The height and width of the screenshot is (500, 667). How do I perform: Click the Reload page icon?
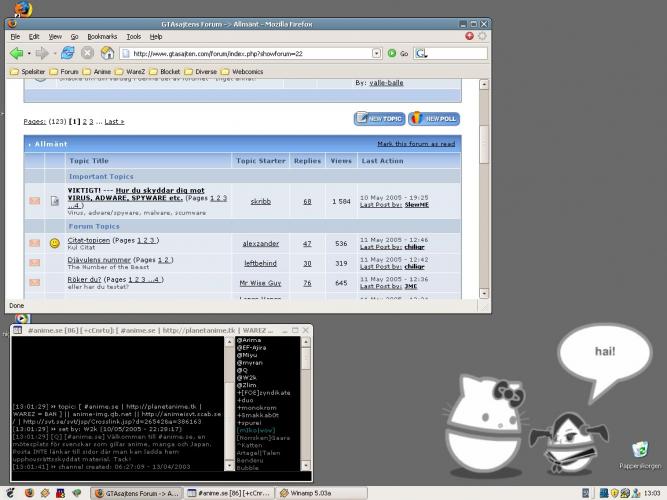pos(68,53)
